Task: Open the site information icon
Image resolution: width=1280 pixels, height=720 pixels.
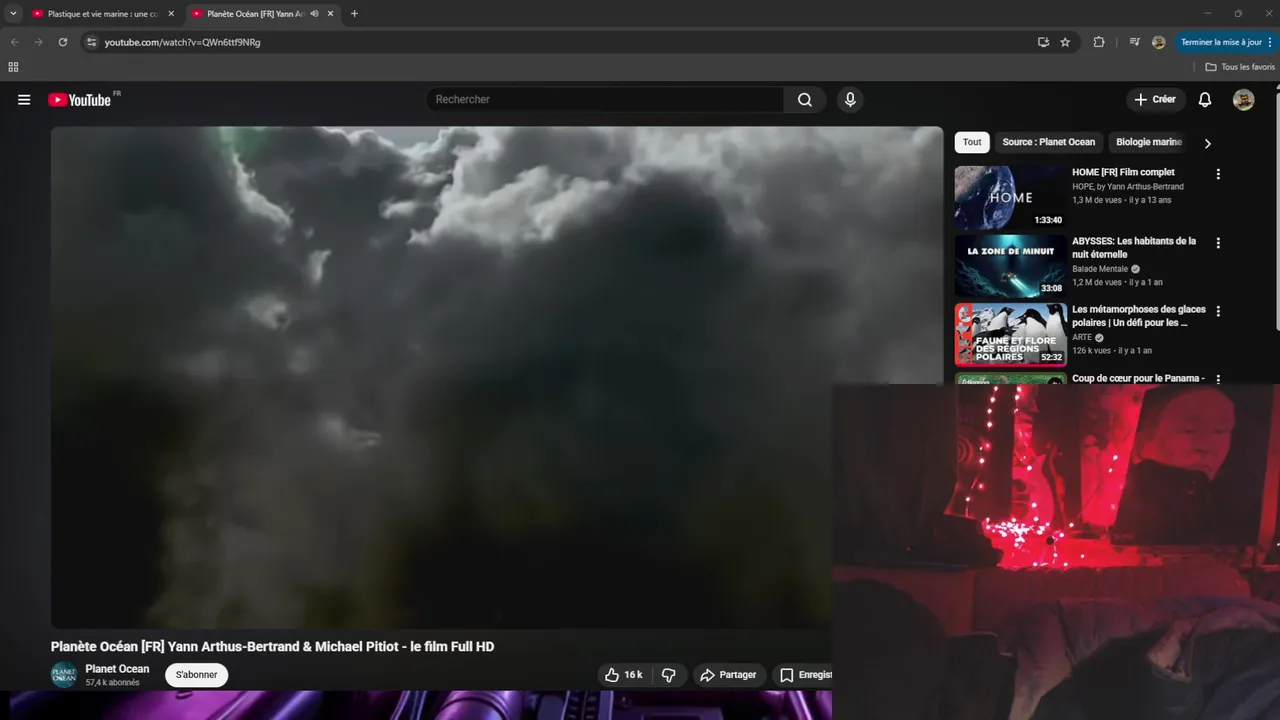Action: tap(91, 42)
